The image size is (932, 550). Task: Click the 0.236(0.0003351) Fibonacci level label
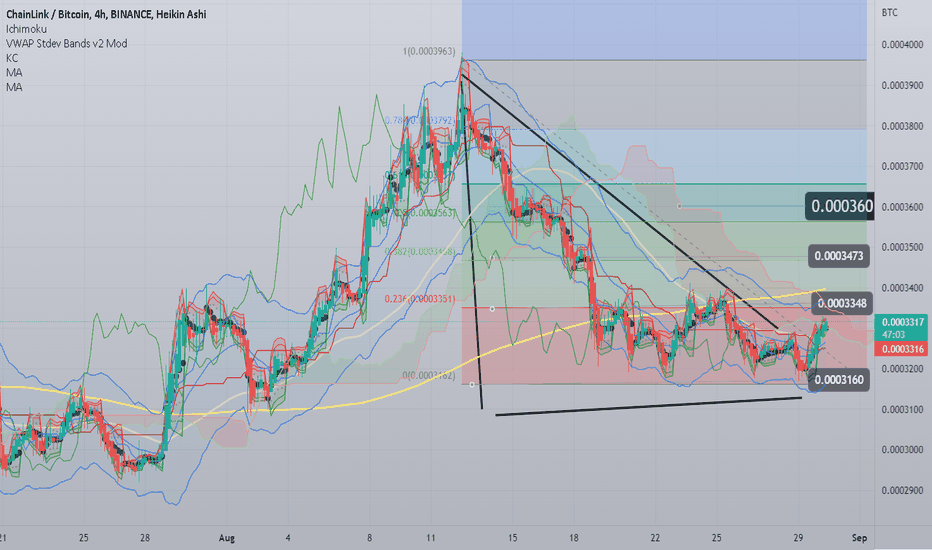point(420,299)
